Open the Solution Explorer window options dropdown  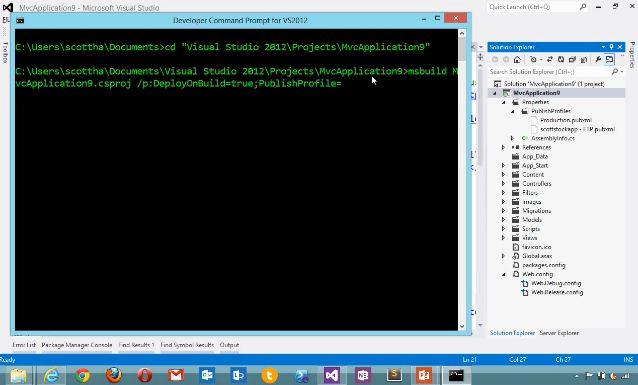603,47
